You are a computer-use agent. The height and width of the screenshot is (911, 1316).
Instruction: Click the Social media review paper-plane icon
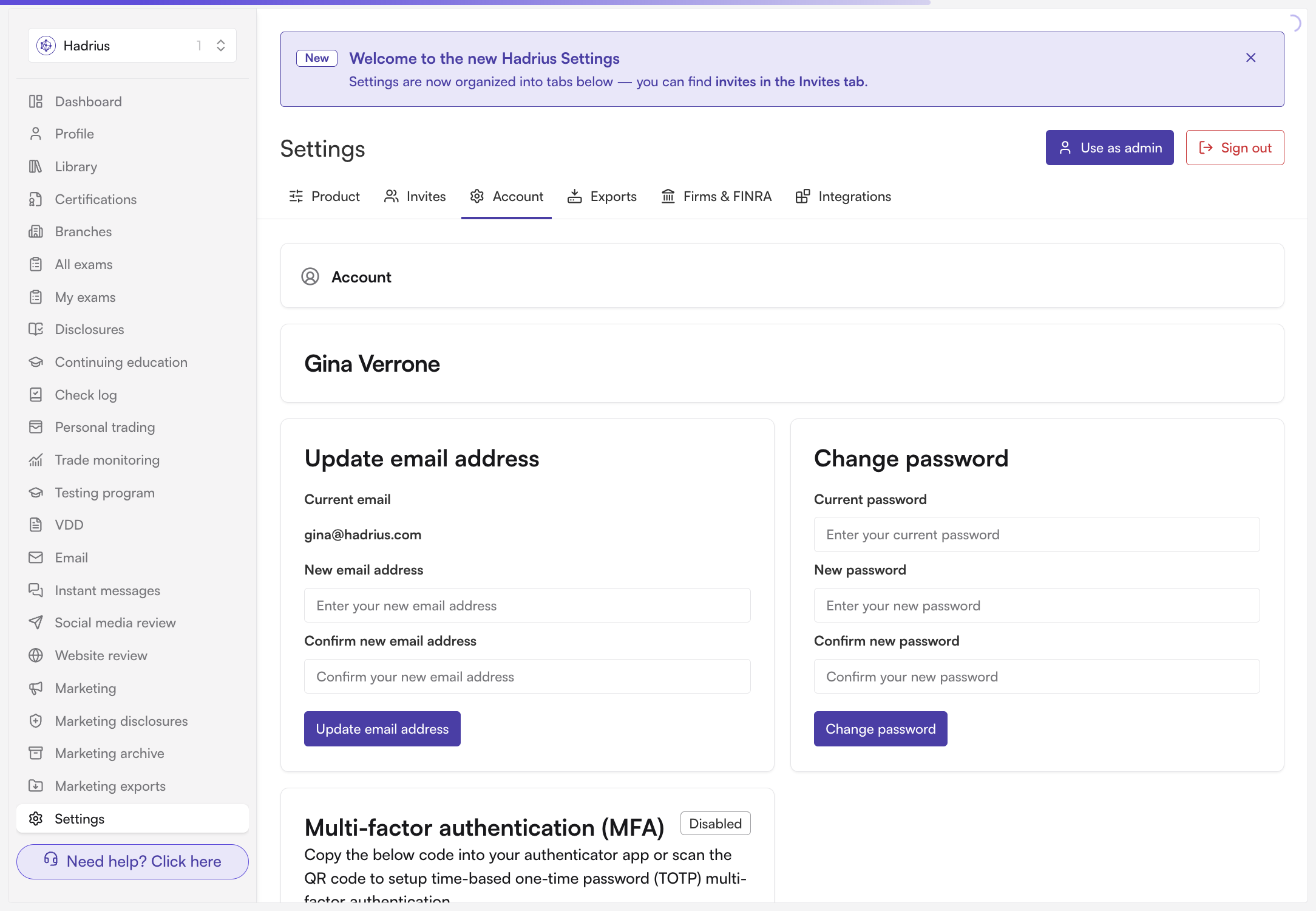pos(36,623)
